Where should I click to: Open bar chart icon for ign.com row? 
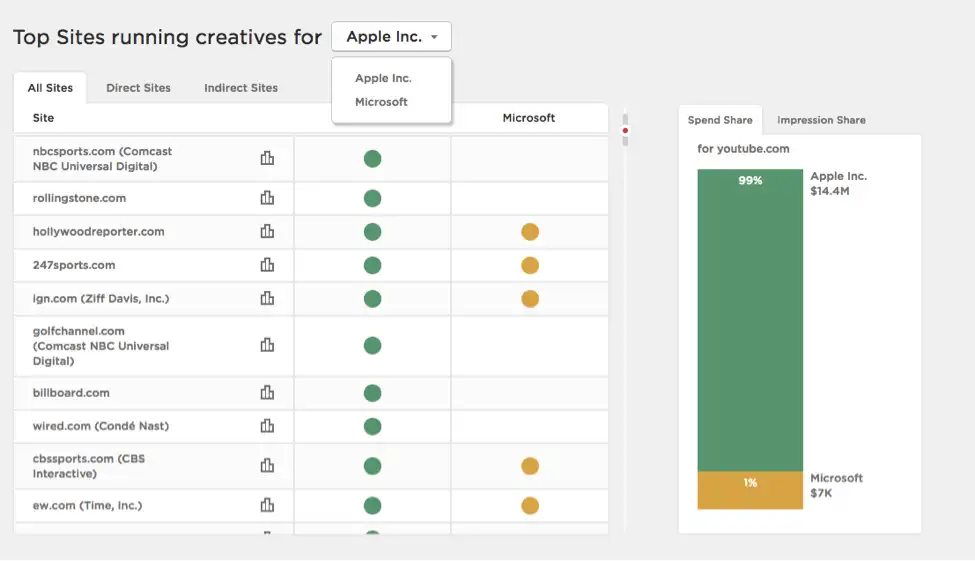coord(267,298)
